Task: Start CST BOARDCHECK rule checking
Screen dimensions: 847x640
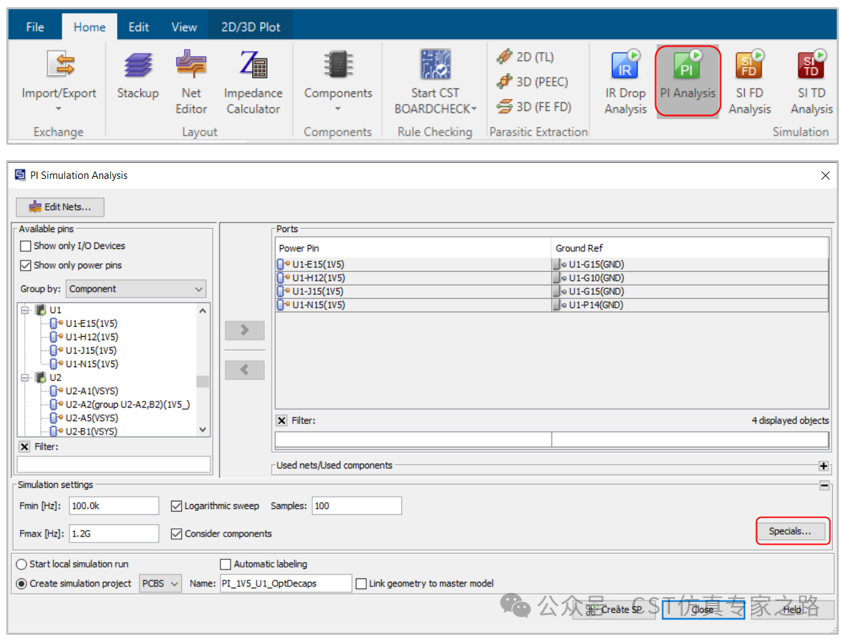Action: coord(435,81)
